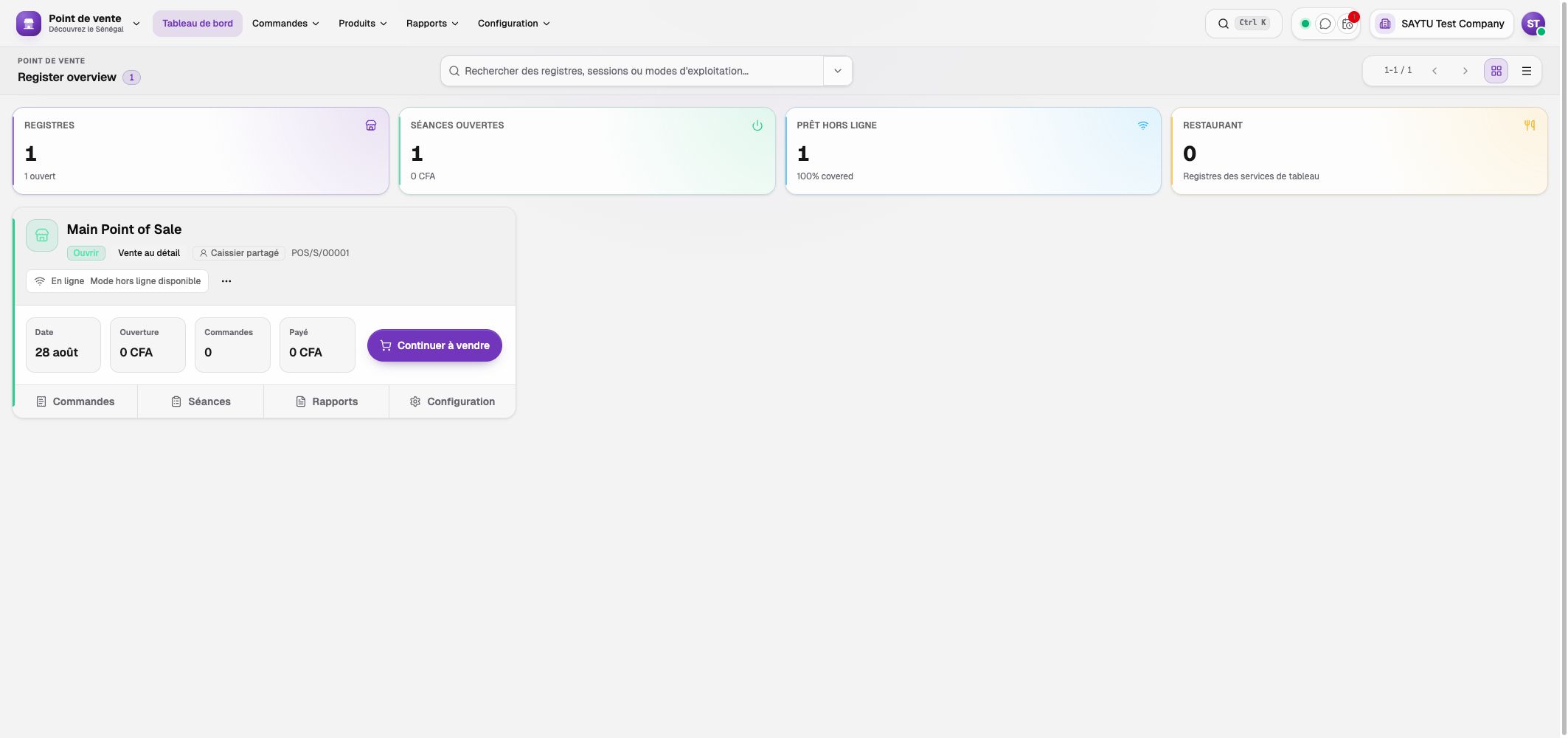Click the green Ouvrir status badge
Viewport: 1568px width, 738px height.
pyautogui.click(x=86, y=253)
